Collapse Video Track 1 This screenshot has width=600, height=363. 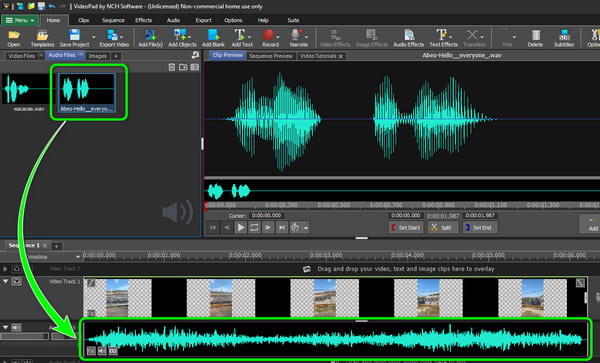click(5, 281)
